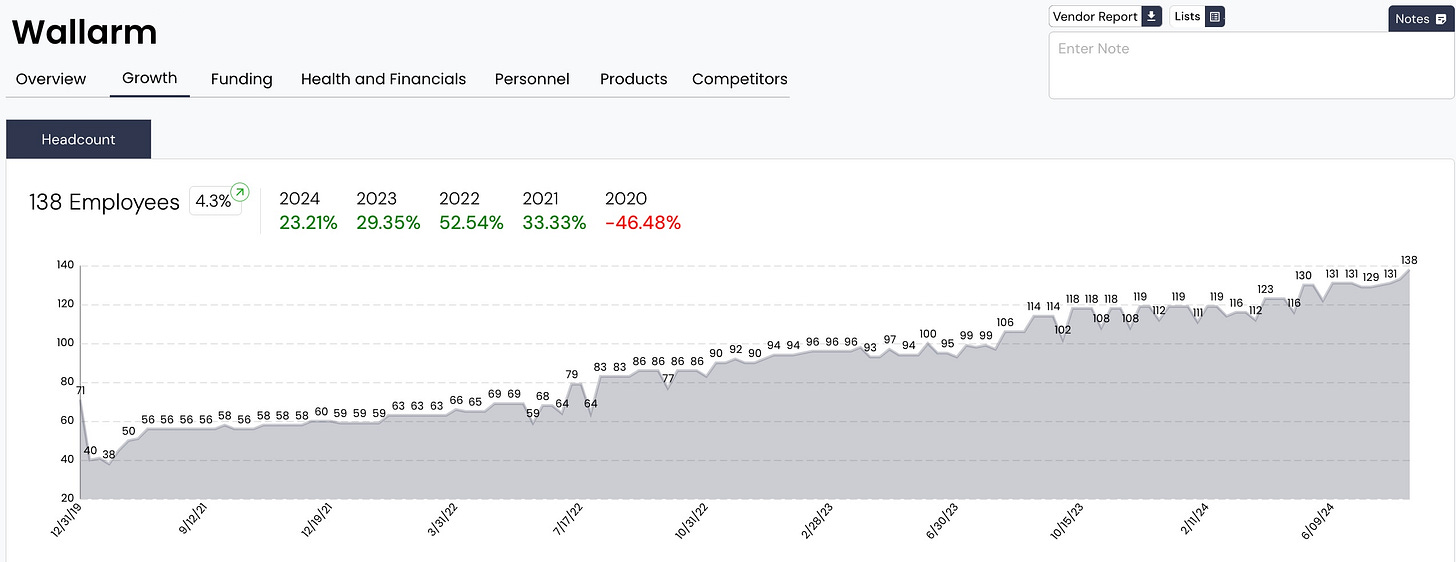The height and width of the screenshot is (562, 1456).
Task: Click the 38 data point label
Action: pyautogui.click(x=109, y=454)
